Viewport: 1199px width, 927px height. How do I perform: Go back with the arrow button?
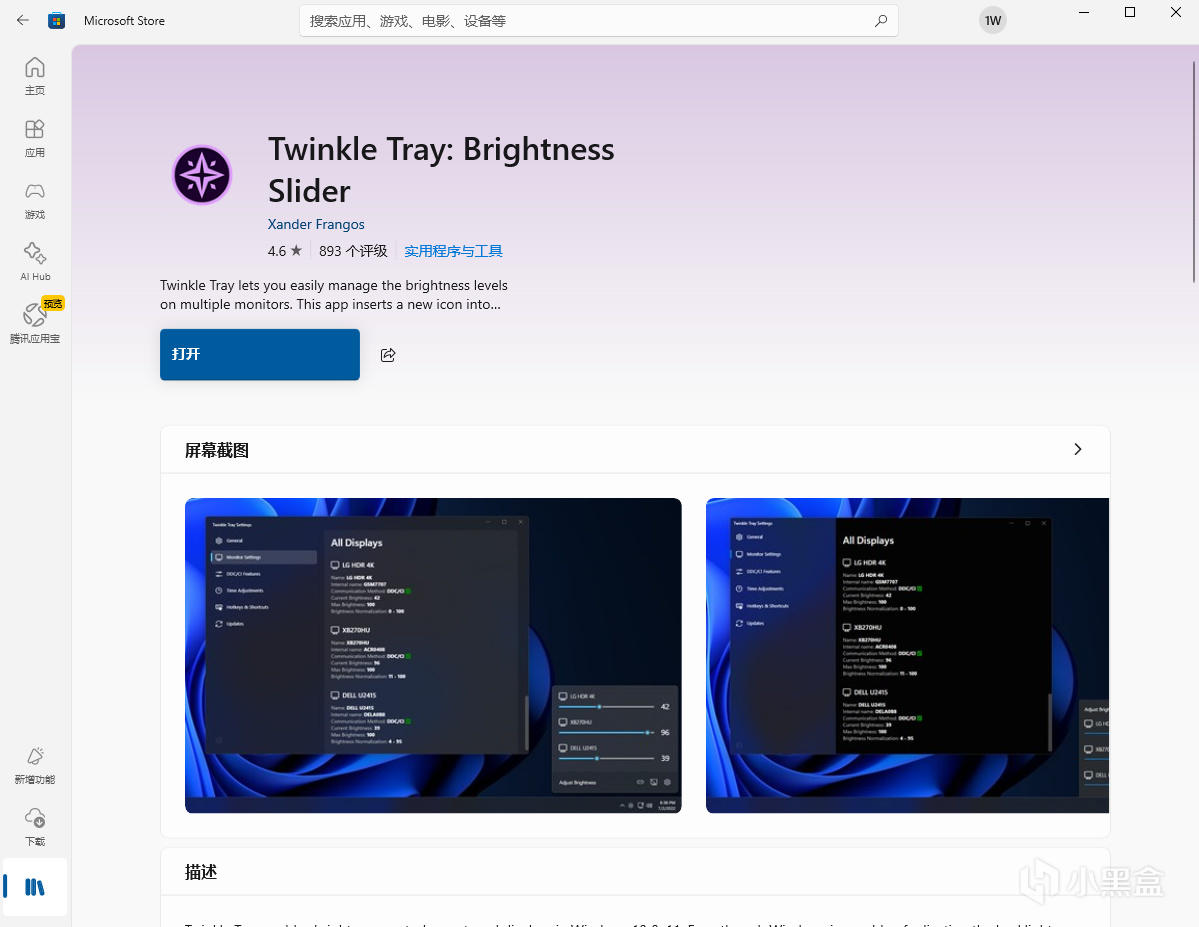point(23,21)
